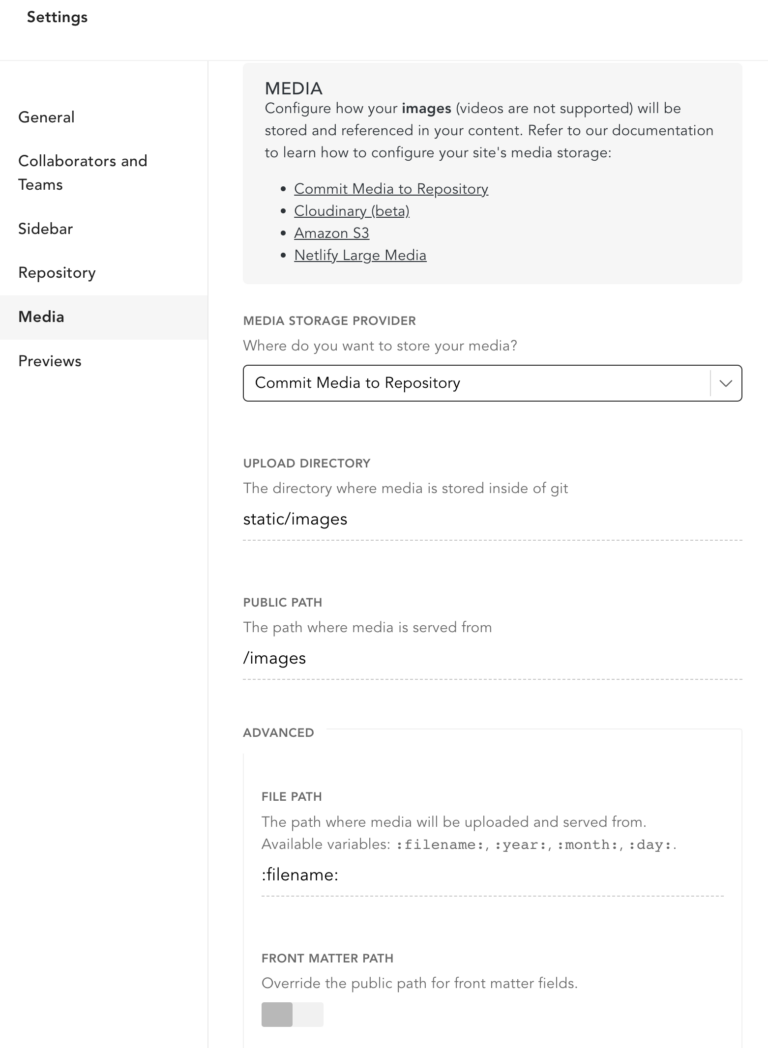Click the Media Storage Provider label

(330, 321)
